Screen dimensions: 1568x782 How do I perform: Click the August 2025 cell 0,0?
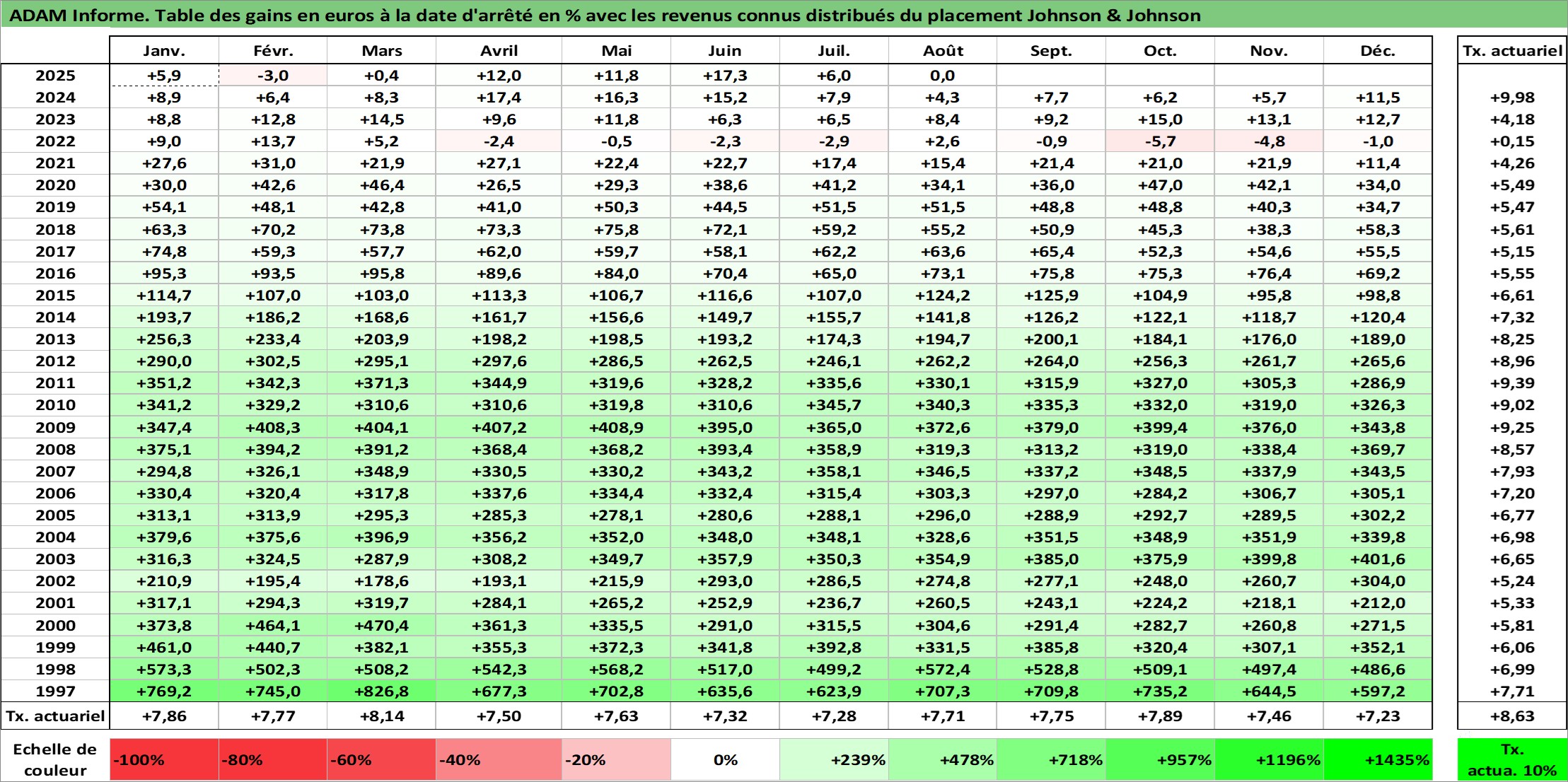tap(943, 76)
